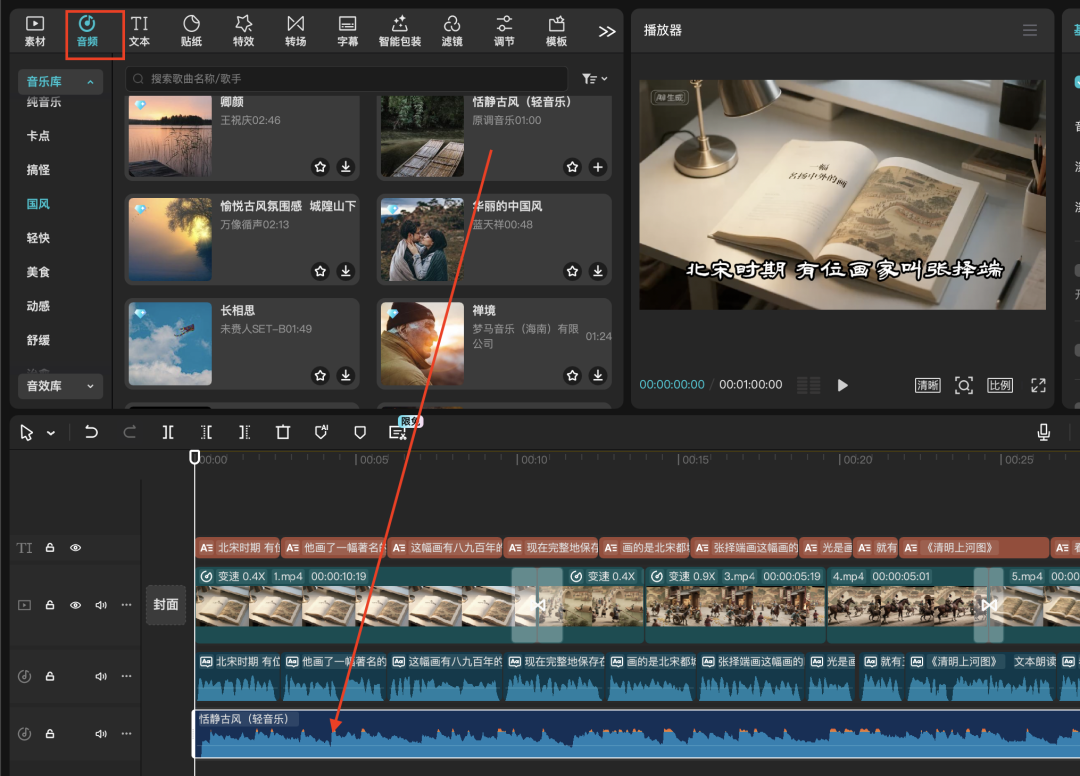Screen dimensions: 1080x776
Task: Switch to the 文本 text tab
Action: [139, 31]
